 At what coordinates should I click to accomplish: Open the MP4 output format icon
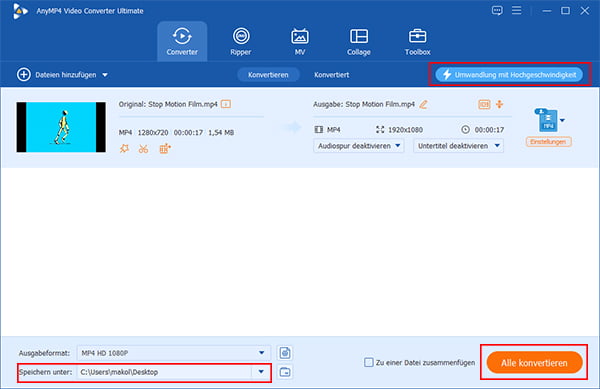[x=547, y=120]
